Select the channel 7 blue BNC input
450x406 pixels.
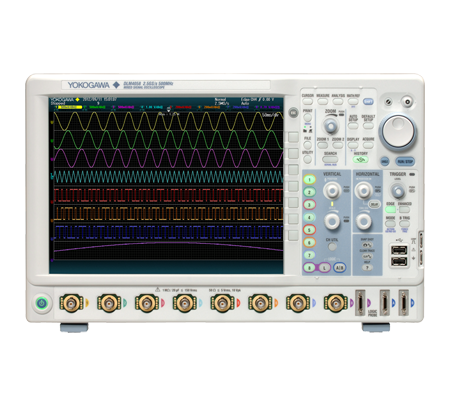click(x=297, y=303)
